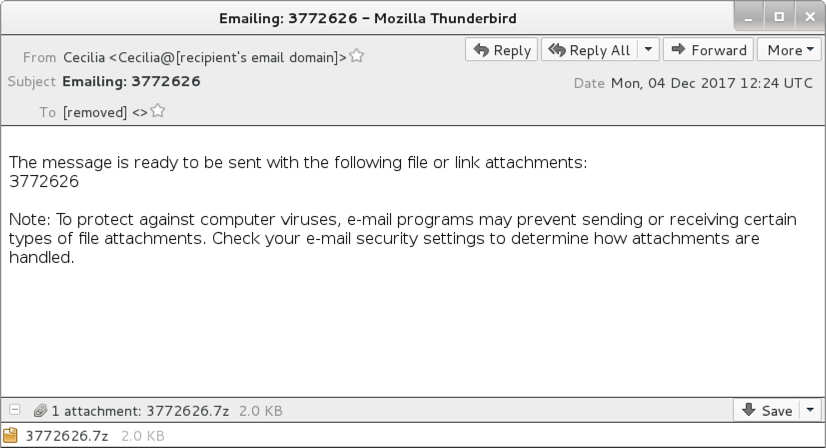Open the 3772626.7z archive file icon
Screen dimensions: 826x448
pyautogui.click(x=10, y=435)
